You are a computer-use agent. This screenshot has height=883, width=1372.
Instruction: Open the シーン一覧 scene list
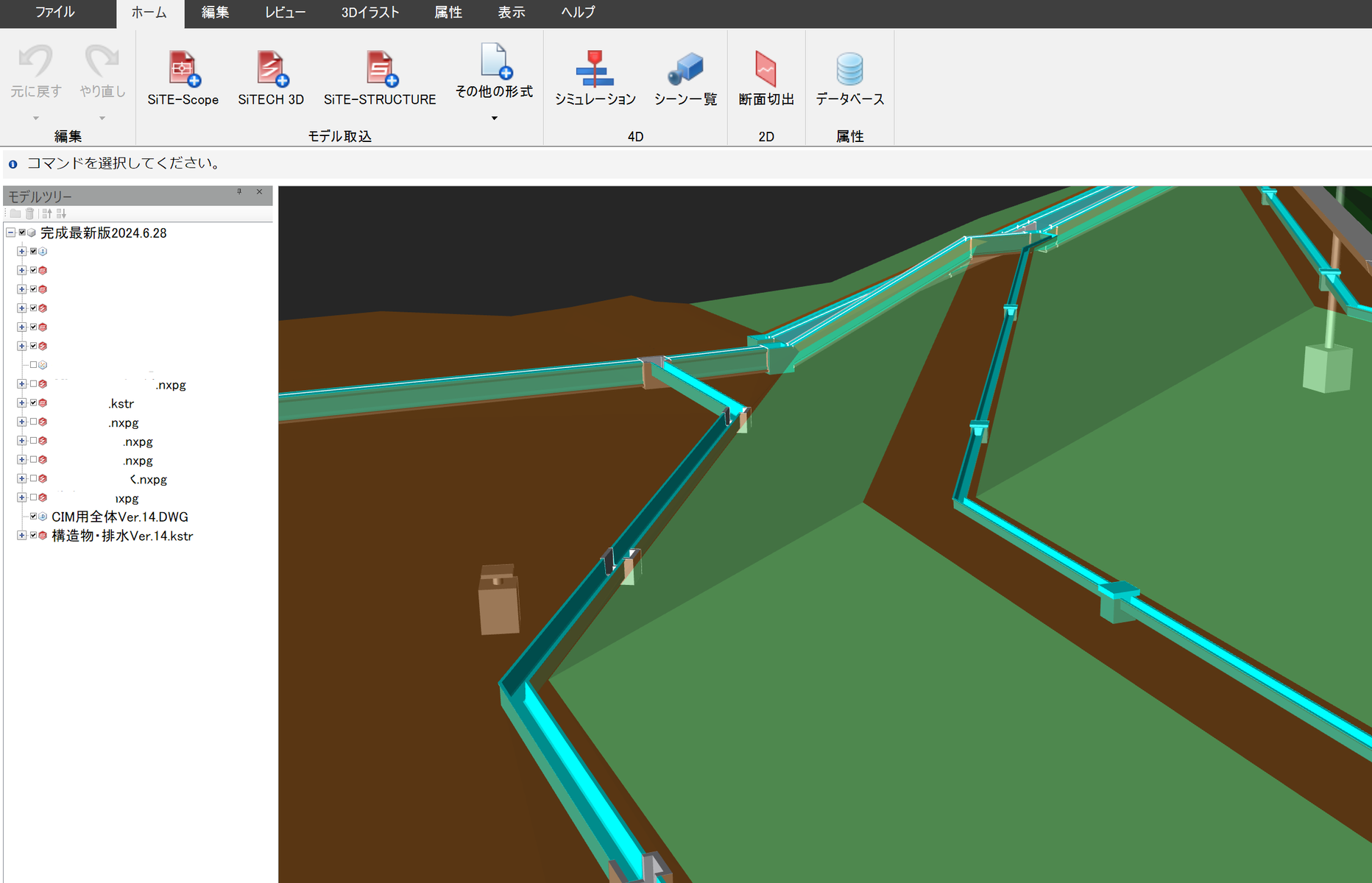tap(685, 79)
